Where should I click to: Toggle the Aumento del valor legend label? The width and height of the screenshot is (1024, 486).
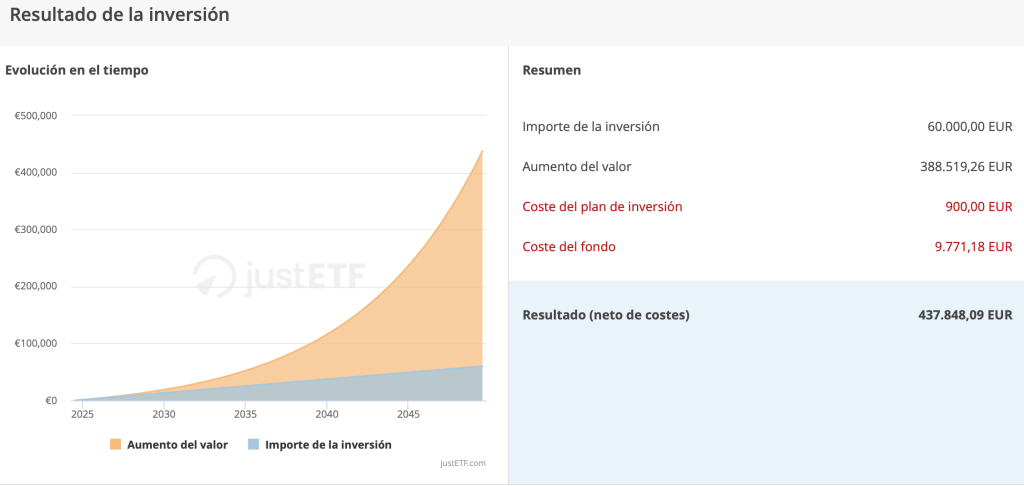[177, 444]
